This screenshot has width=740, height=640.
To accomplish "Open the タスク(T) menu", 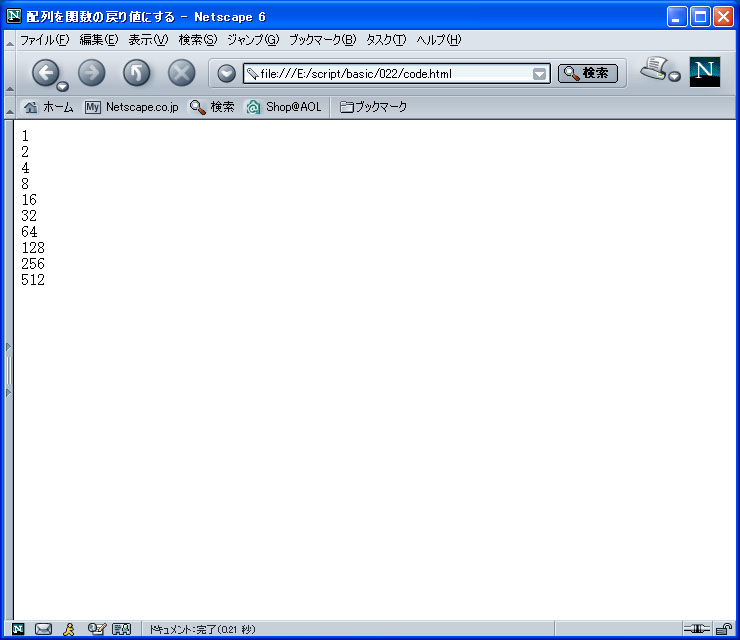I will (x=386, y=40).
